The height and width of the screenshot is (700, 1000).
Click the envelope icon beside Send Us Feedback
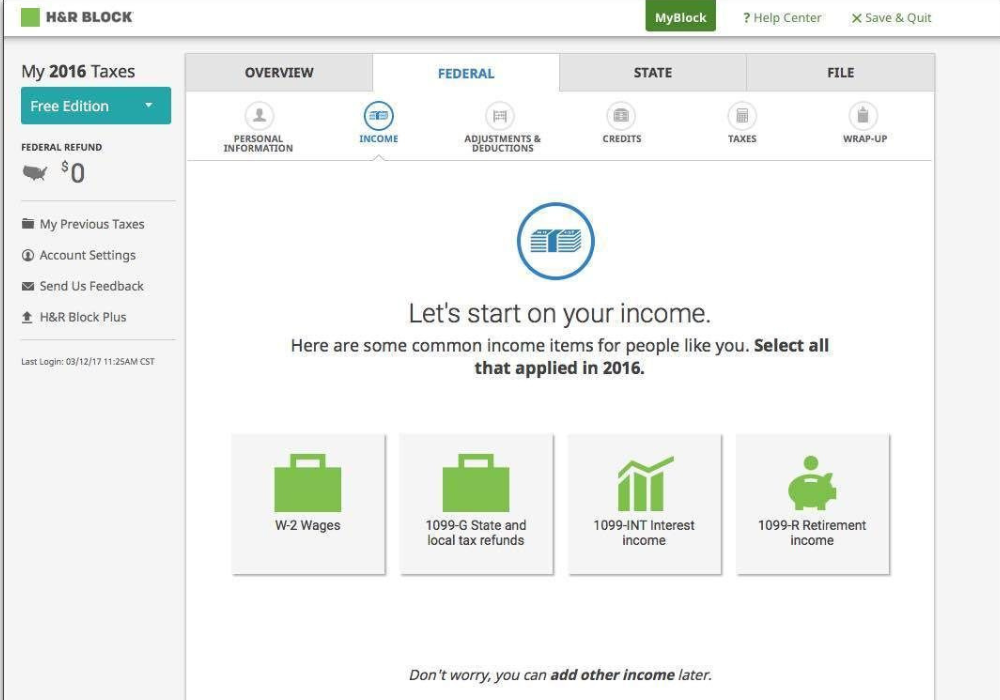28,286
